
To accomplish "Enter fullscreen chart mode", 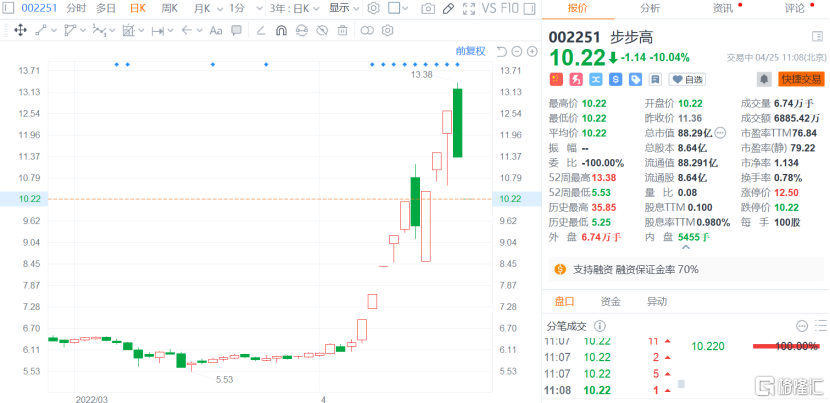I will tap(468, 8).
